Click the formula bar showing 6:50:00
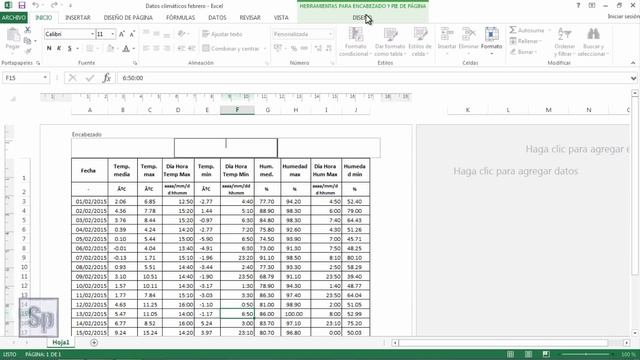 pos(373,78)
